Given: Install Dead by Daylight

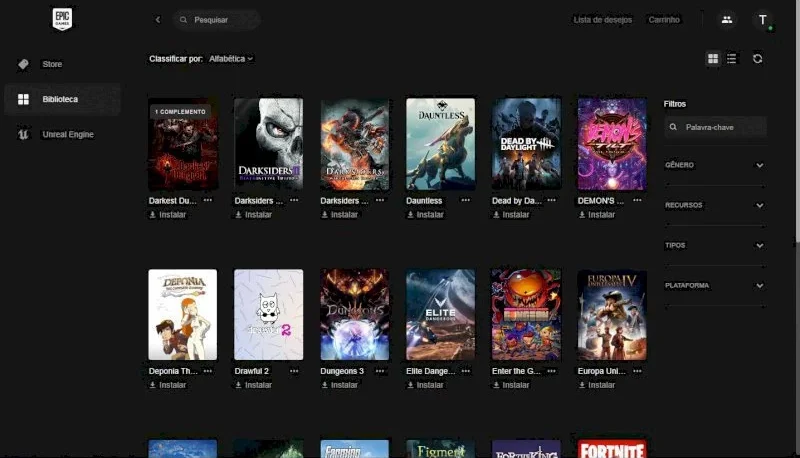Looking at the screenshot, I should pos(511,215).
